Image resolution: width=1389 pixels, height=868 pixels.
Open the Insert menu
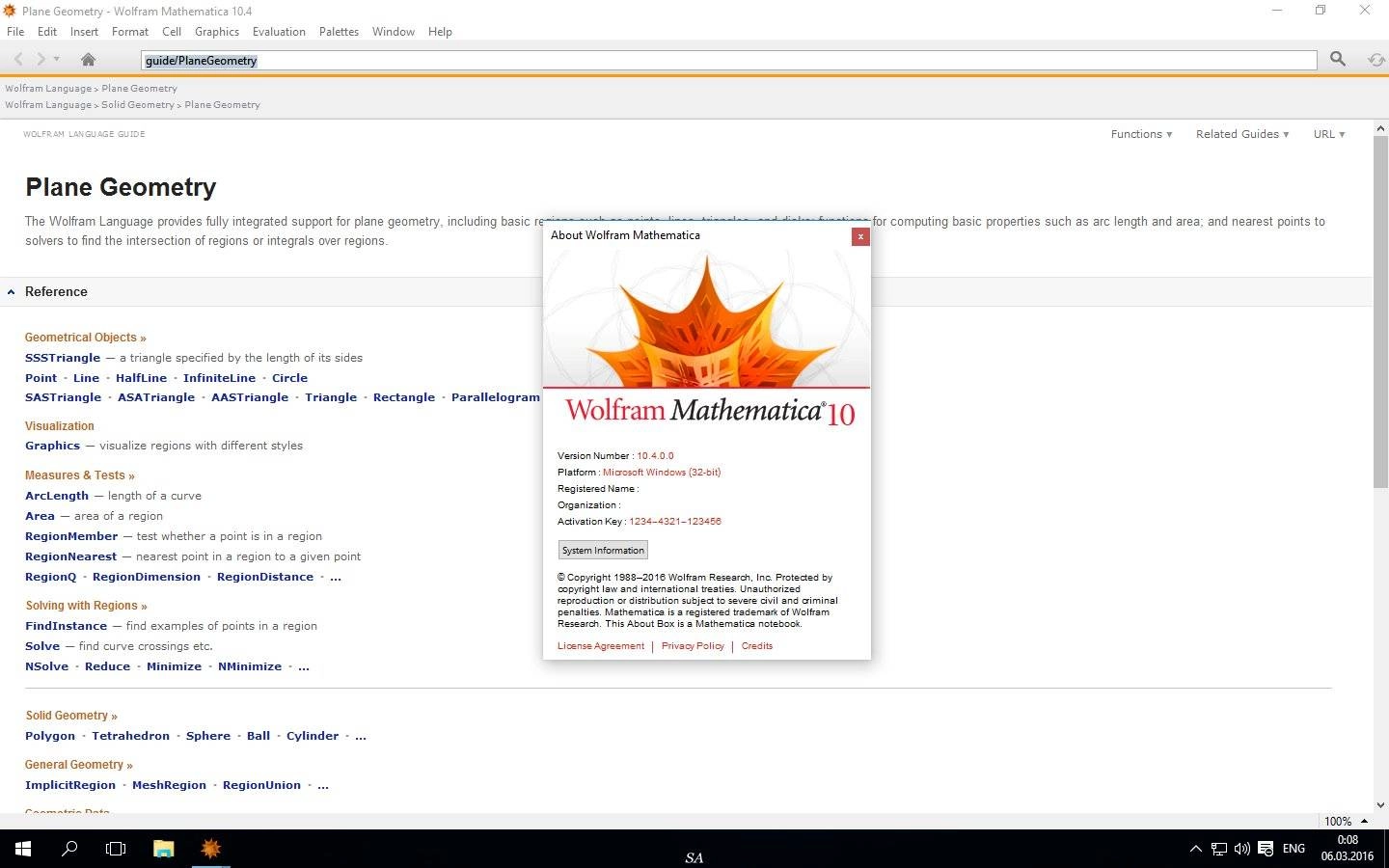pos(84,32)
